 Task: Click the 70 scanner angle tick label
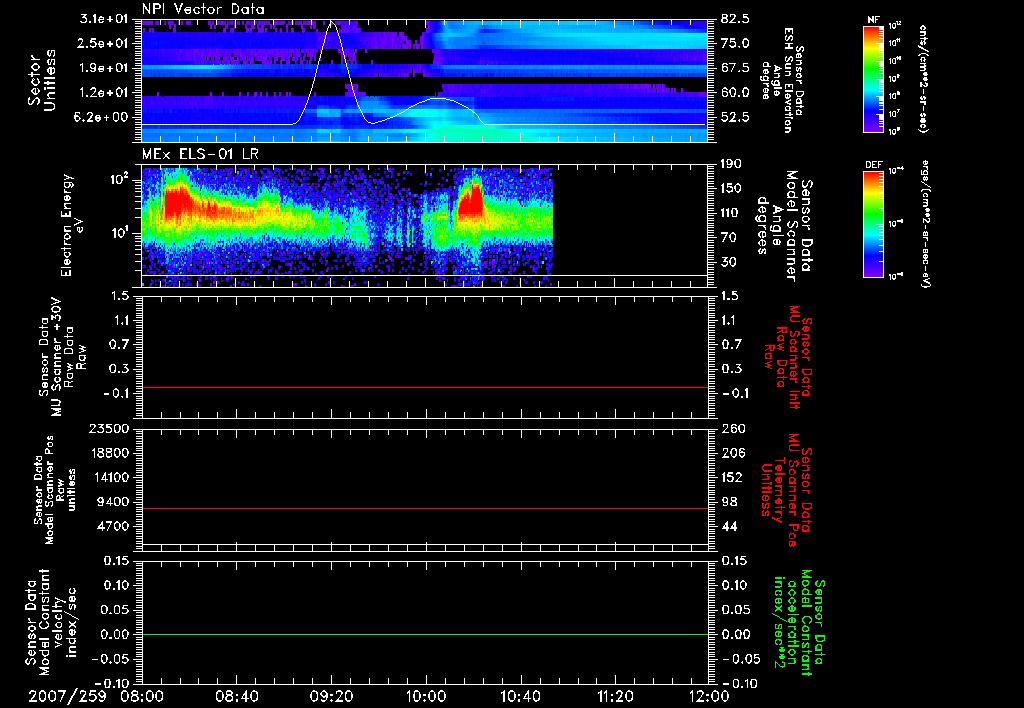729,237
